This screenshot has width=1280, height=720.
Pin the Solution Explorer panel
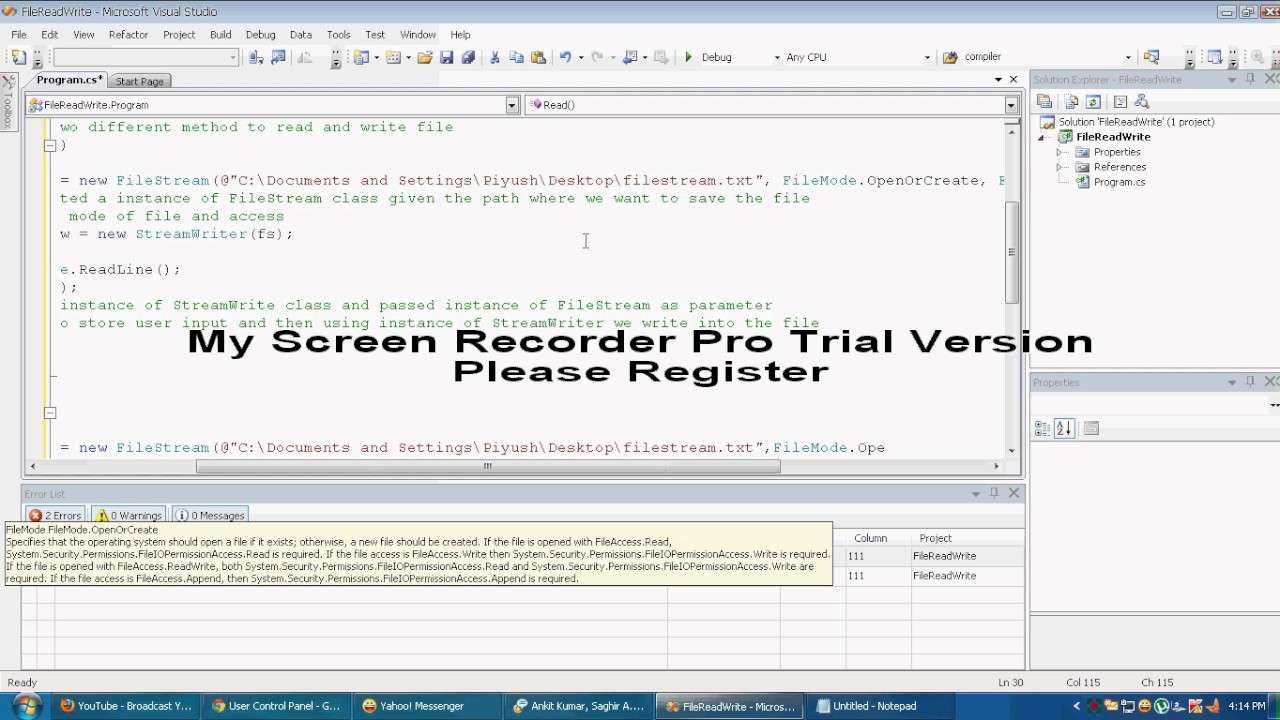tap(1250, 79)
